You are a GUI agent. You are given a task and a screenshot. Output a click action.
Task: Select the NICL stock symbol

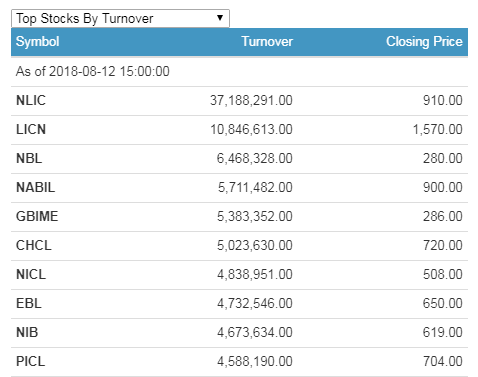31,274
